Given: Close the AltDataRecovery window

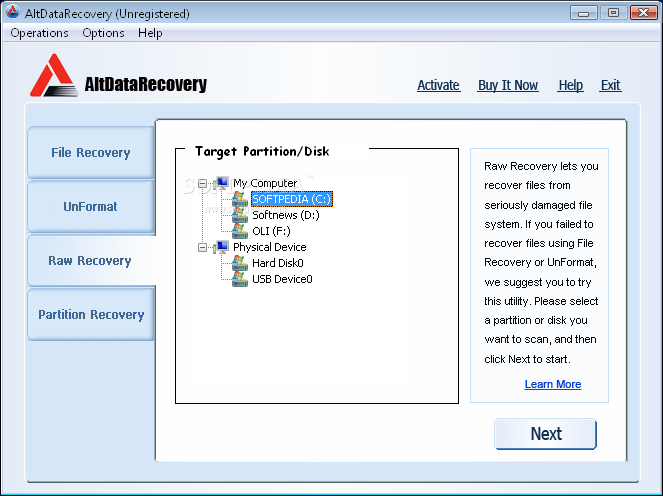Looking at the screenshot, I should pyautogui.click(x=644, y=13).
